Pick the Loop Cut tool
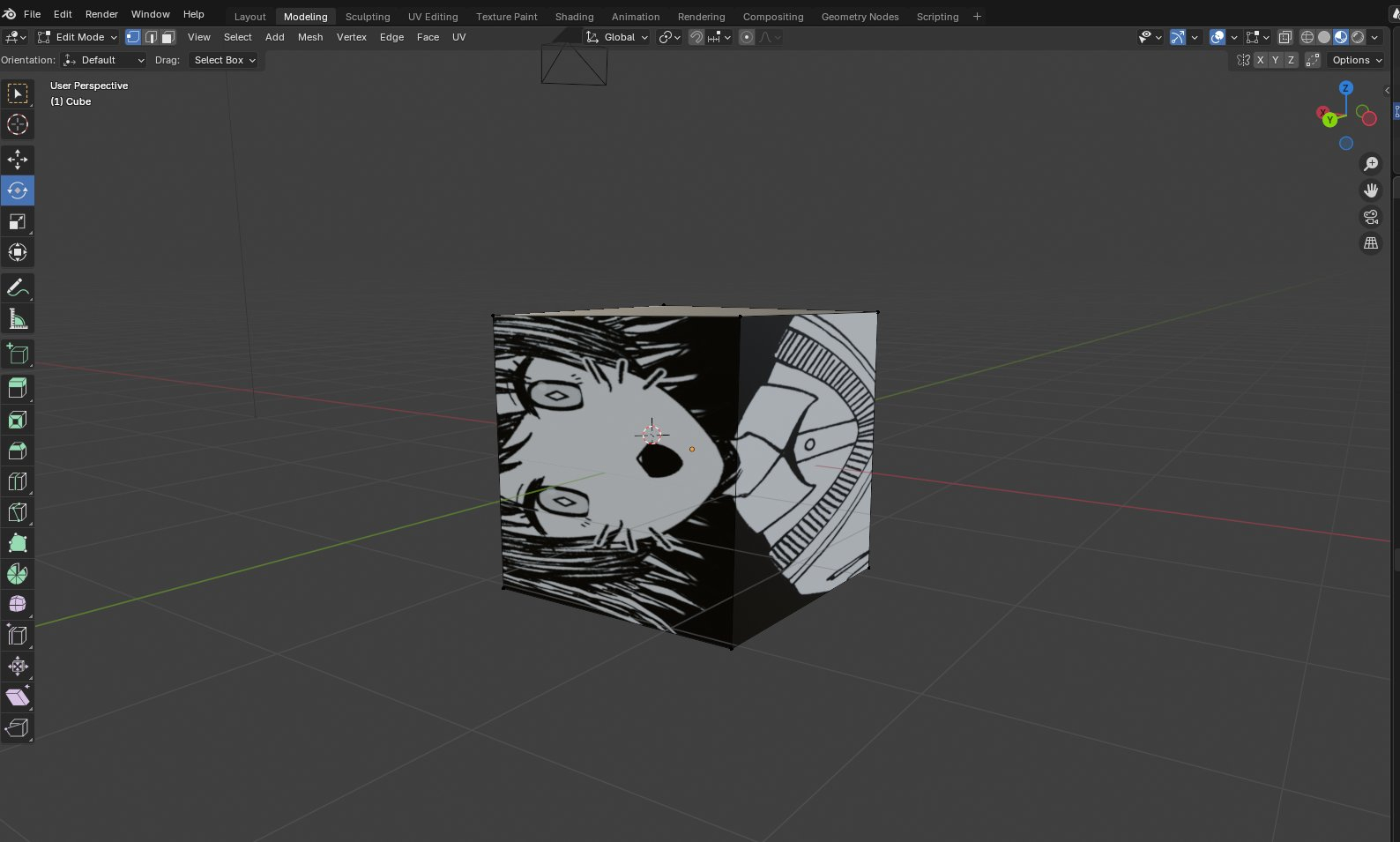 click(x=18, y=481)
